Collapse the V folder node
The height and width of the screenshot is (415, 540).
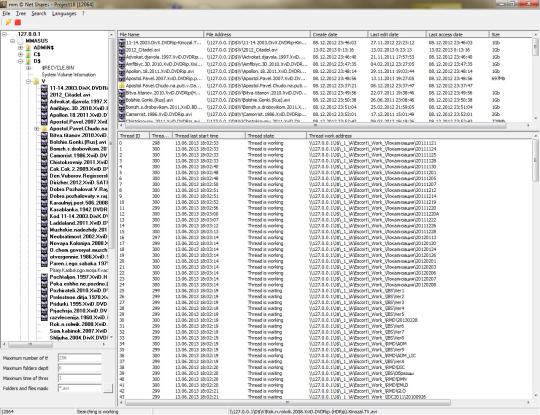(28, 81)
